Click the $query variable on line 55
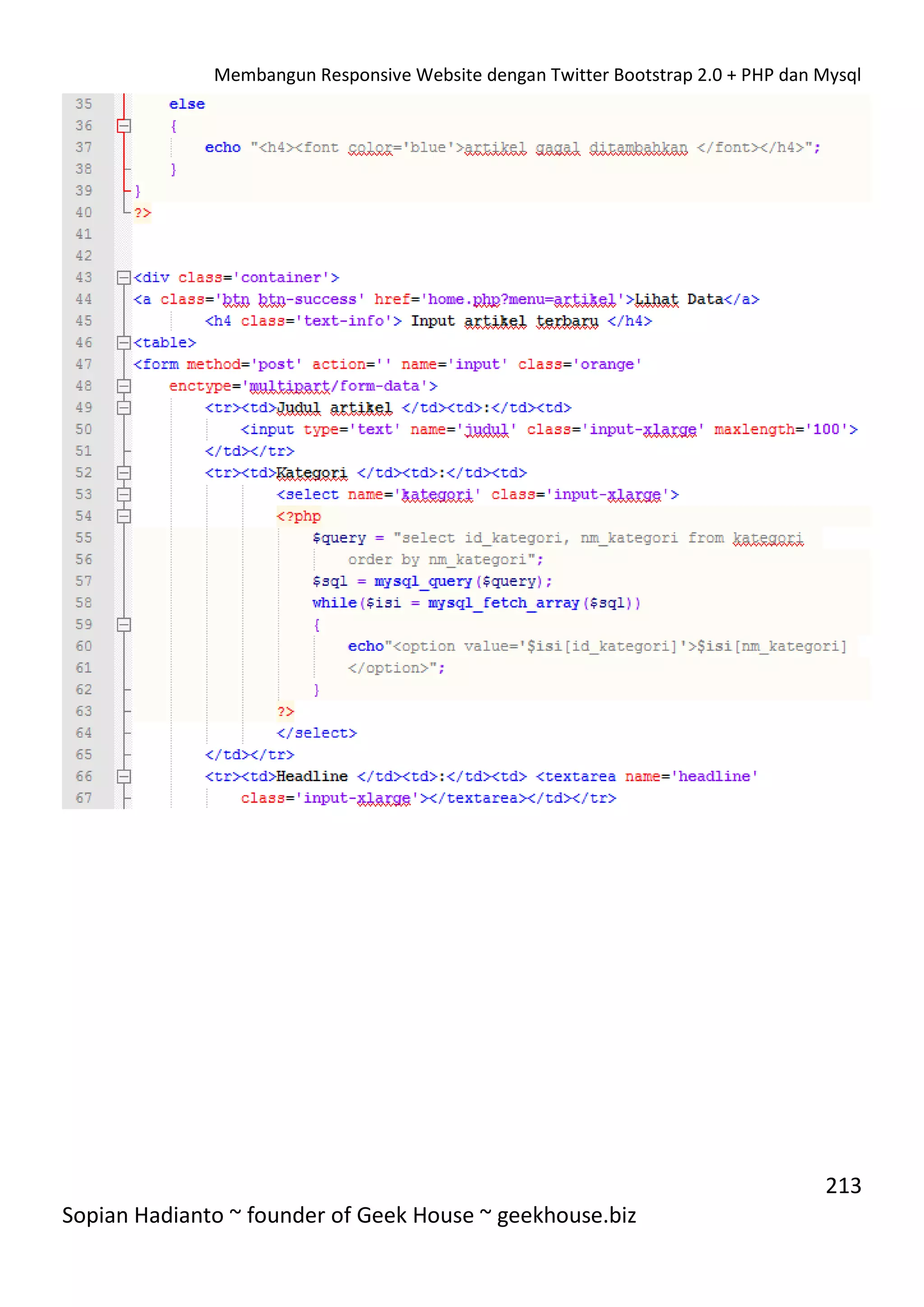The height and width of the screenshot is (1307, 924). (x=339, y=538)
